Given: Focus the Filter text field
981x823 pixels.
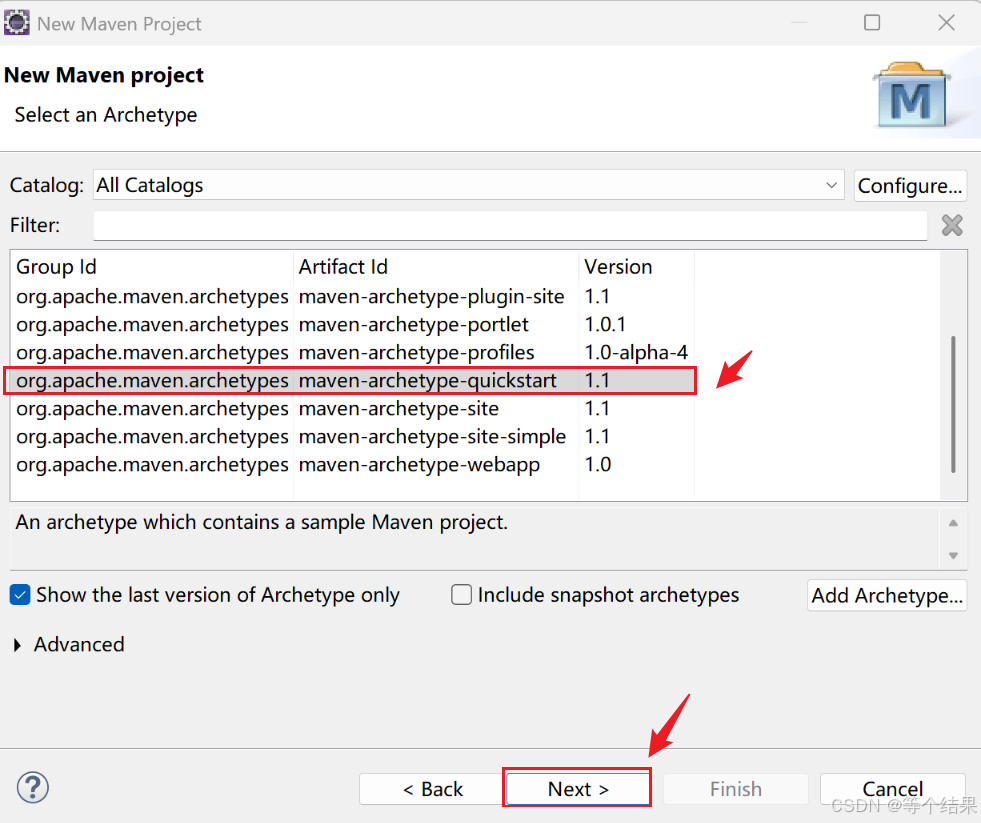Looking at the screenshot, I should point(510,225).
